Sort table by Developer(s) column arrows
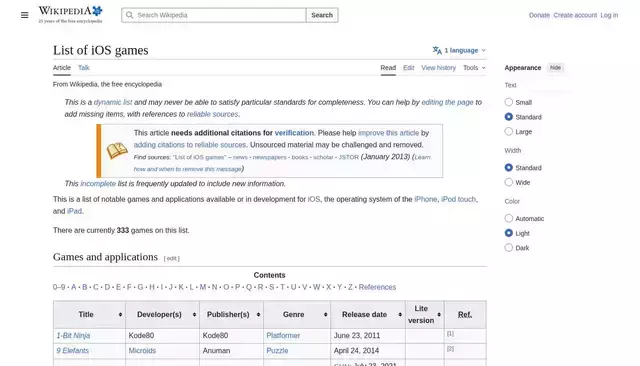Viewport: 640px width, 366px height. (x=194, y=315)
